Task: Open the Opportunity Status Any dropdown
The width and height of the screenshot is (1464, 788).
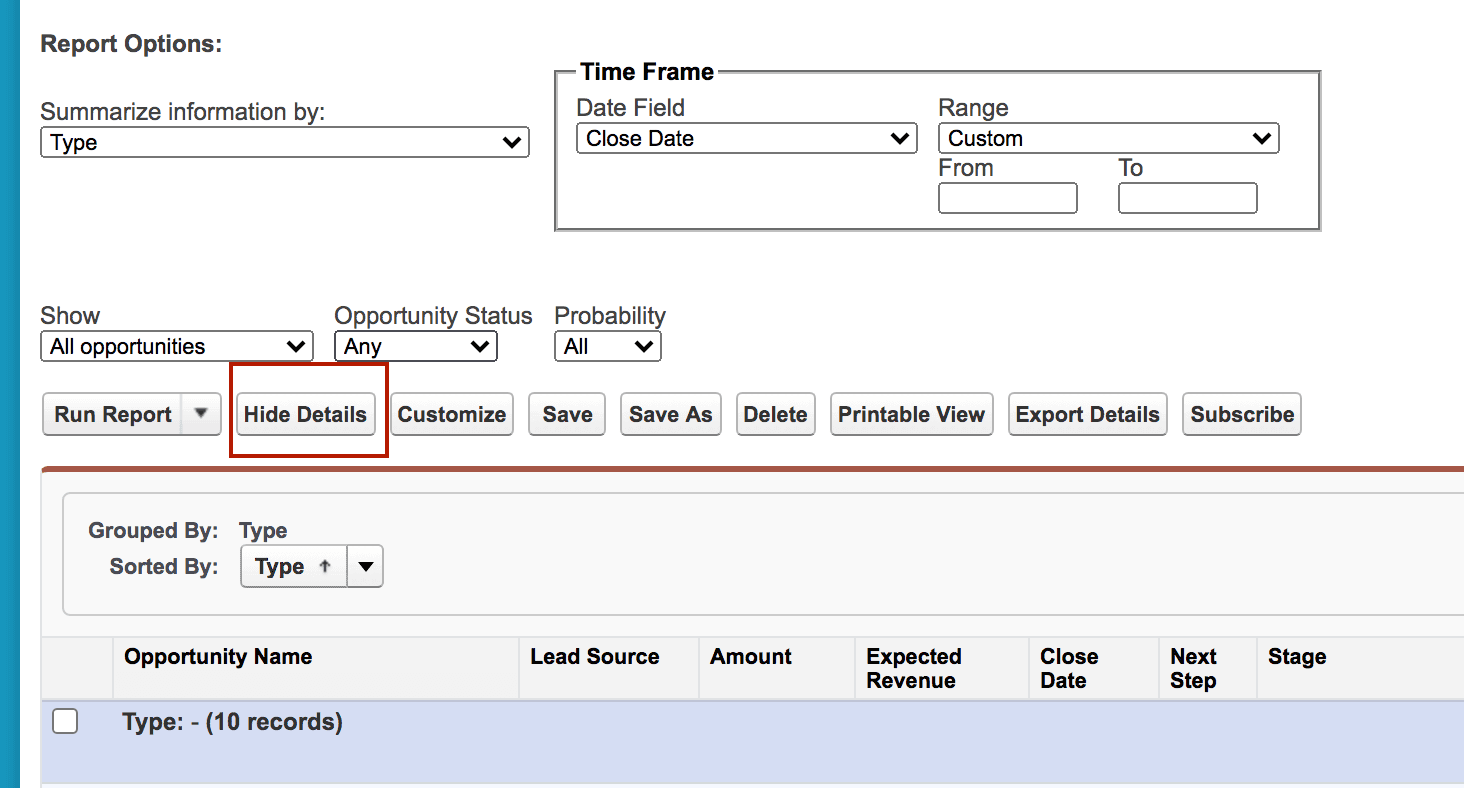Action: pos(415,346)
